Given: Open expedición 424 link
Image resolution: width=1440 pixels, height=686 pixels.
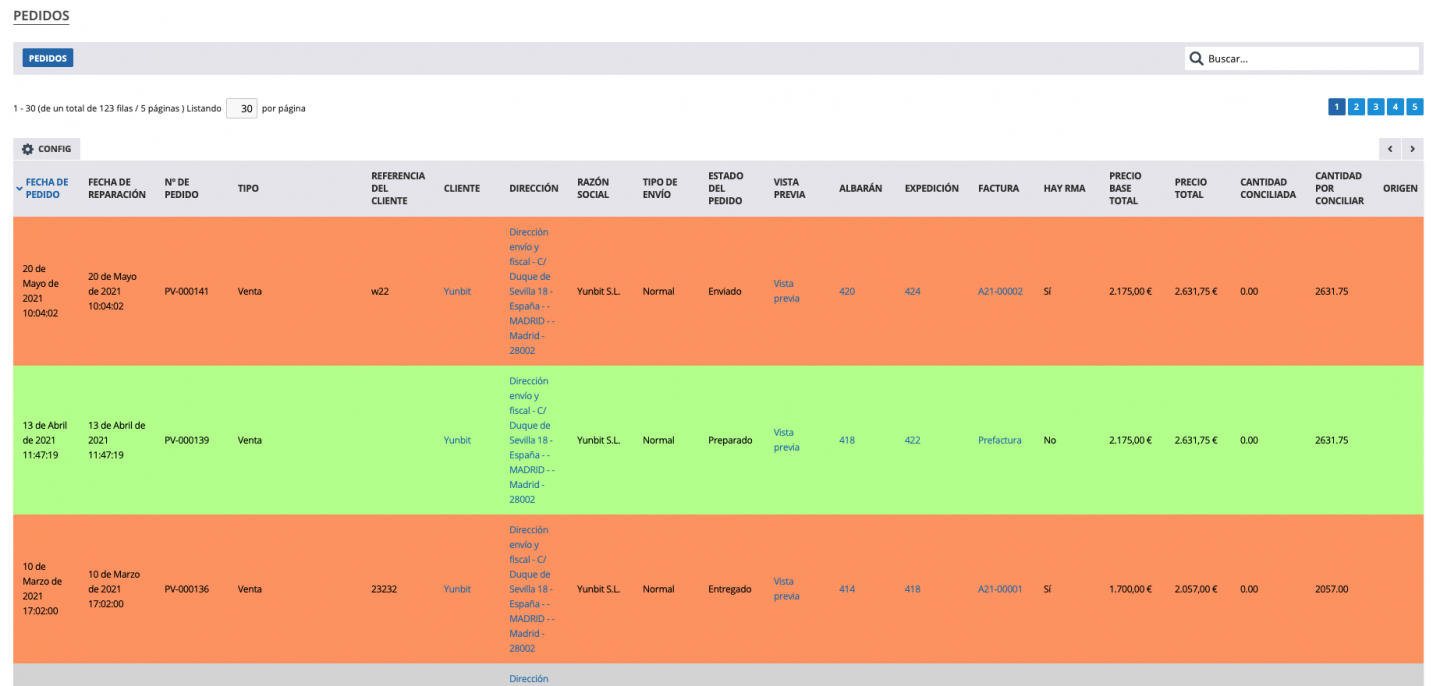Looking at the screenshot, I should point(912,292).
